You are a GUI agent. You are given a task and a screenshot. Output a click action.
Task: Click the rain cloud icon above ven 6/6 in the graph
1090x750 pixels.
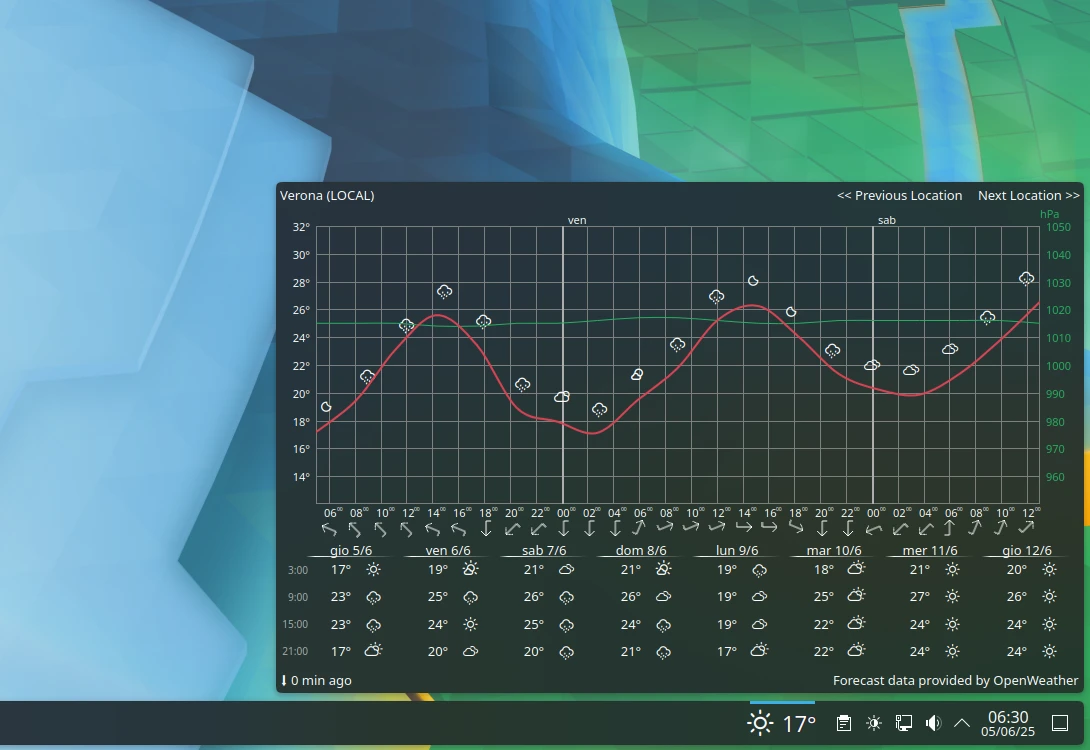[x=443, y=291]
